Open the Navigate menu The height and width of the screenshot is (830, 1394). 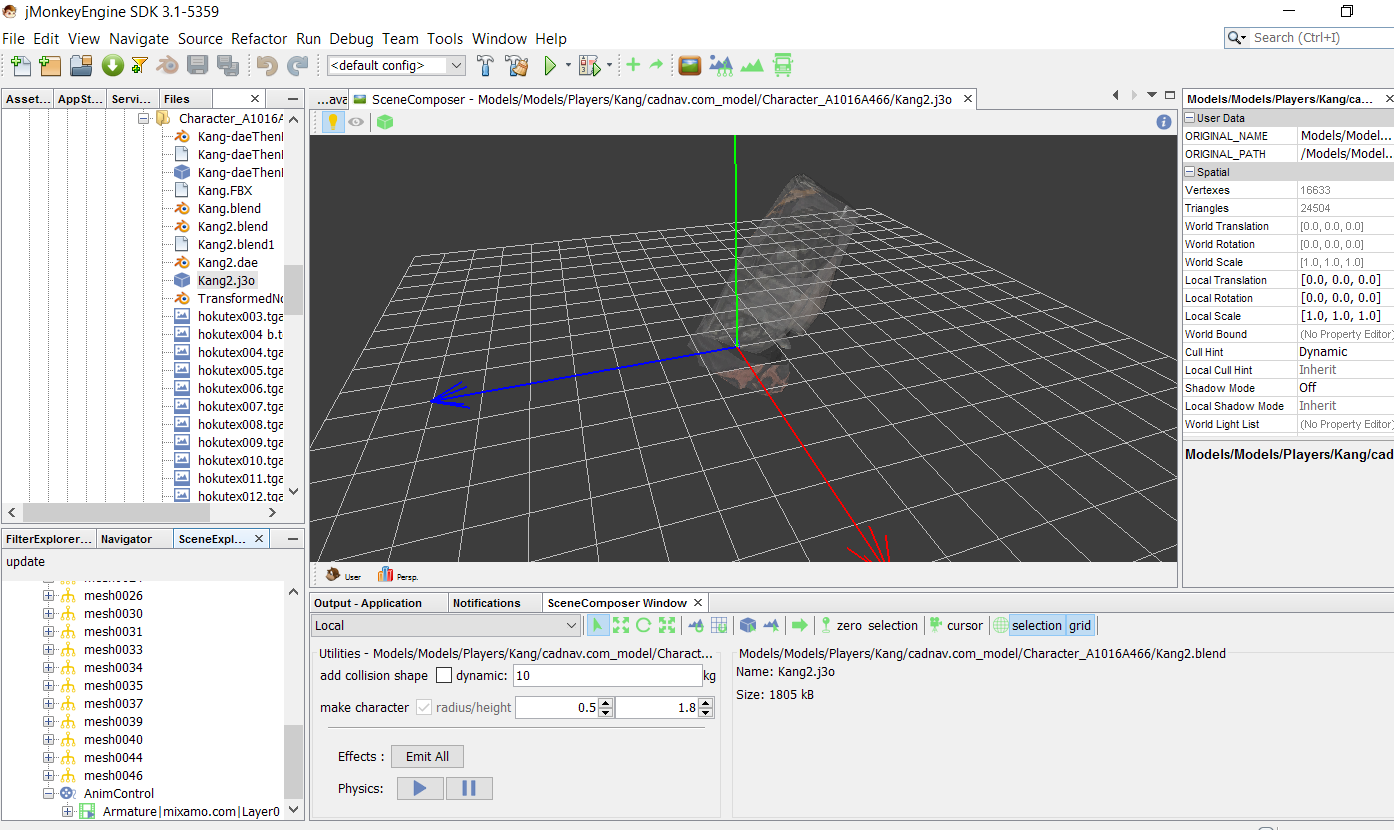point(139,38)
